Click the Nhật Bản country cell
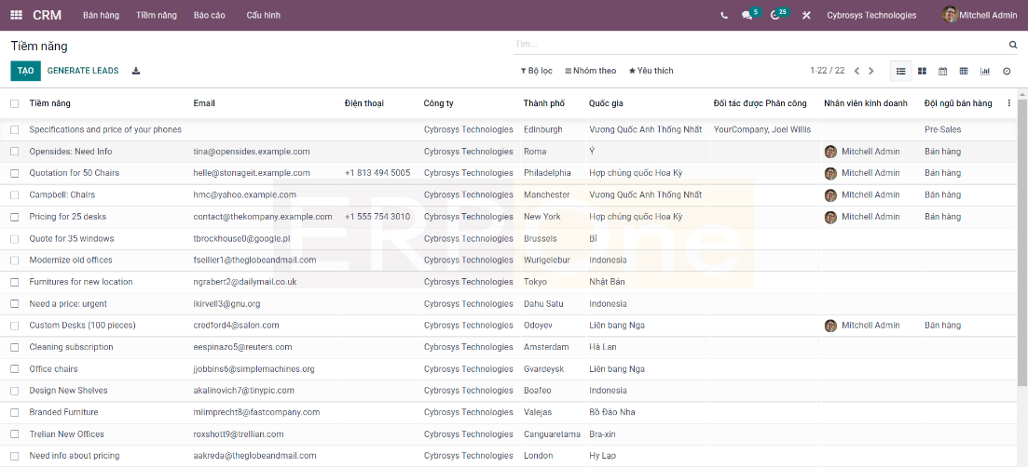This screenshot has width=1028, height=467. click(607, 282)
